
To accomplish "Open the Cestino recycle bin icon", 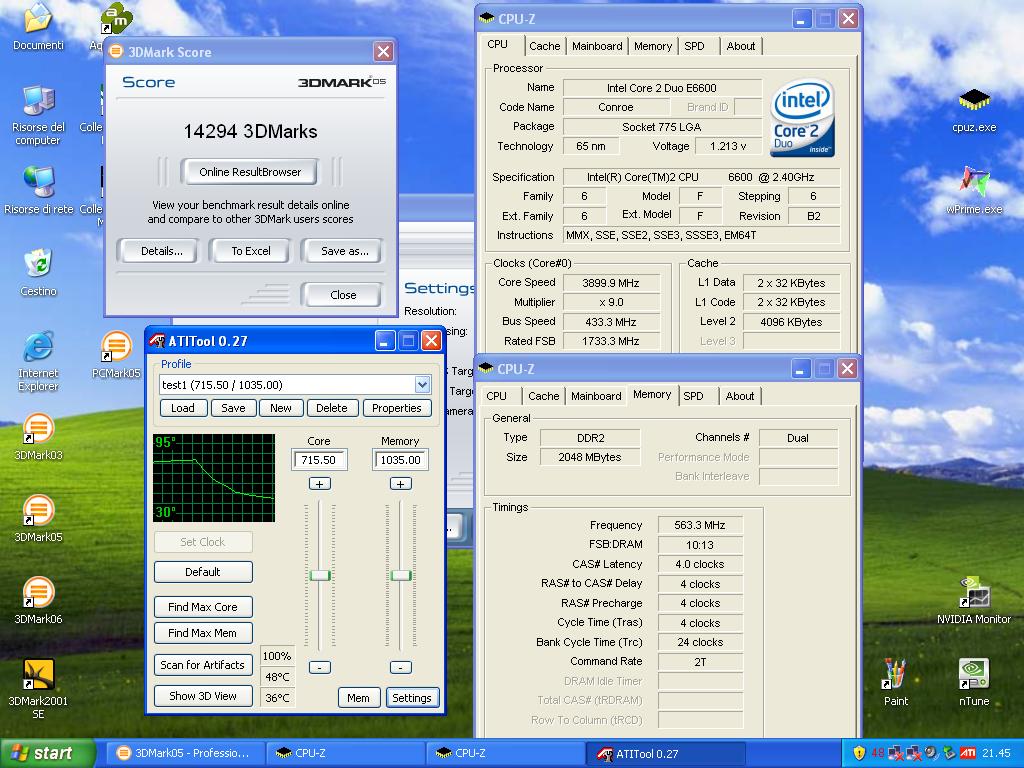I will click(39, 272).
